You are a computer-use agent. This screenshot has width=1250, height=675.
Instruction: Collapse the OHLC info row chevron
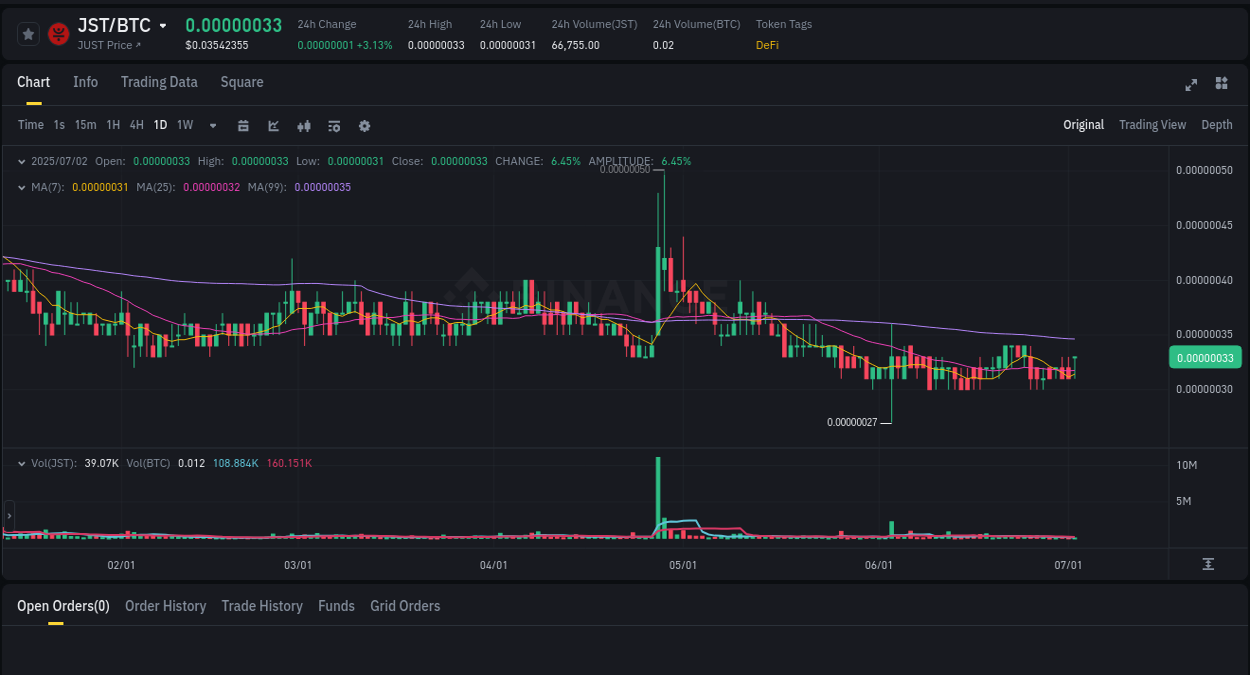click(x=21, y=160)
